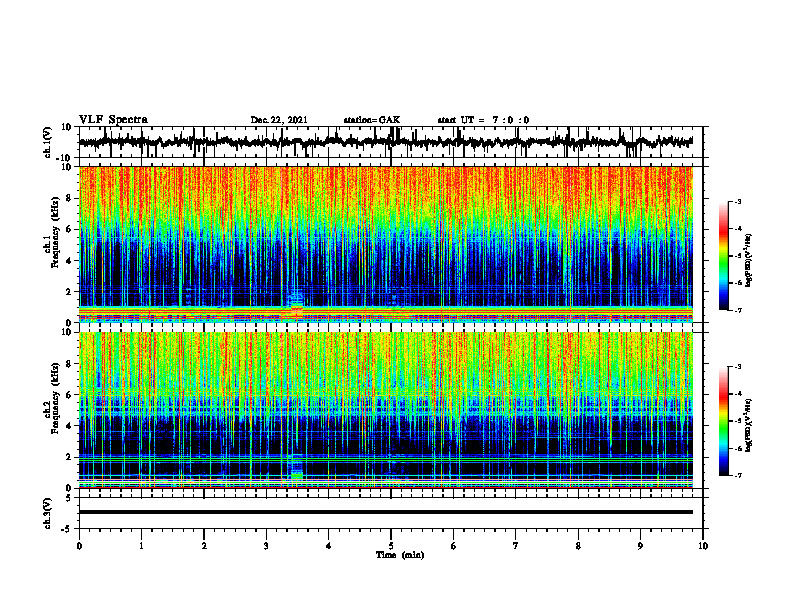This screenshot has height=612, width=792.
Task: Click the 'start UT = 7 : 0 : 0' text
Action: pyautogui.click(x=483, y=120)
